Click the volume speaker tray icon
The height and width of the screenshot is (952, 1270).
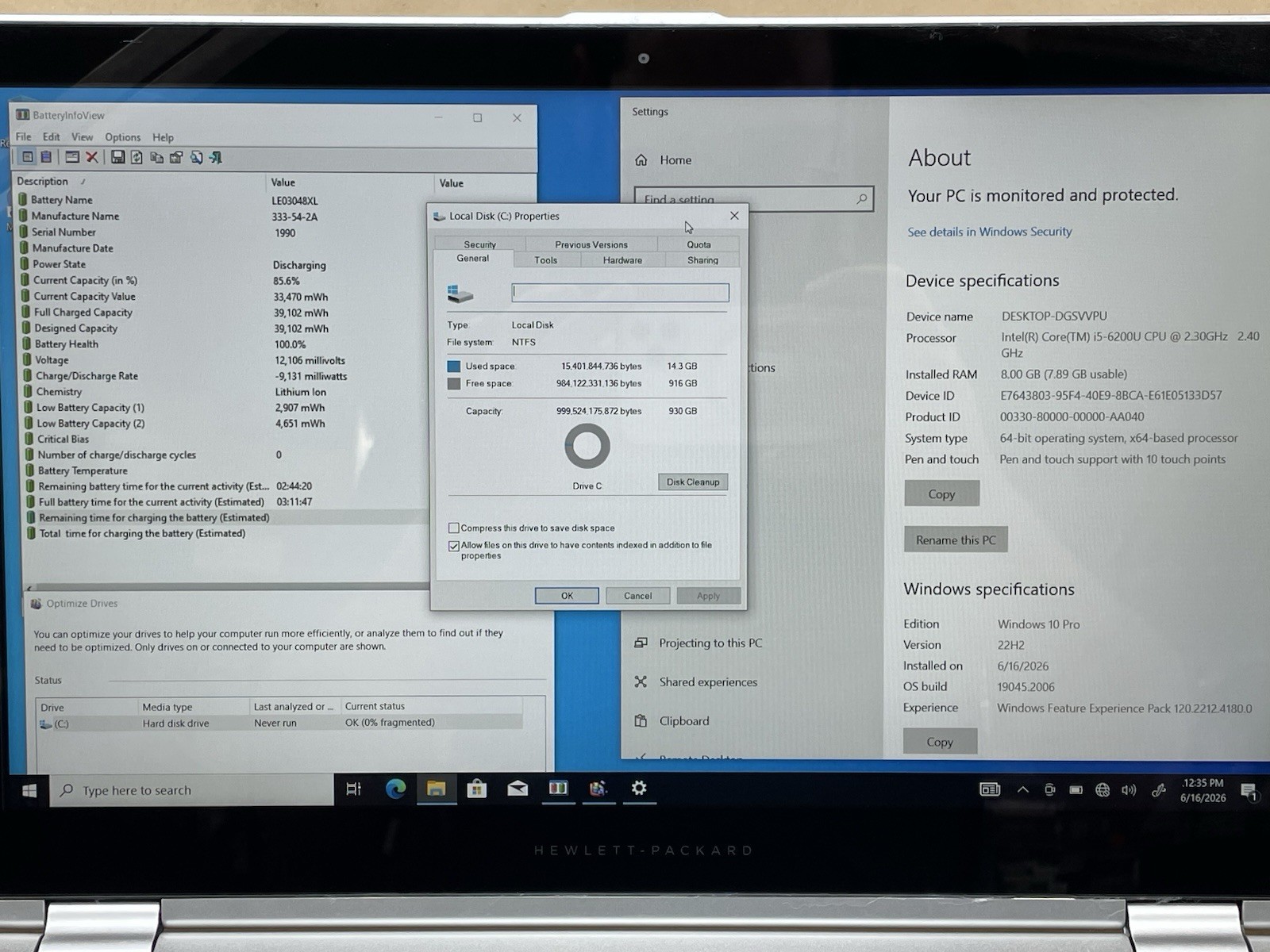pyautogui.click(x=1129, y=790)
